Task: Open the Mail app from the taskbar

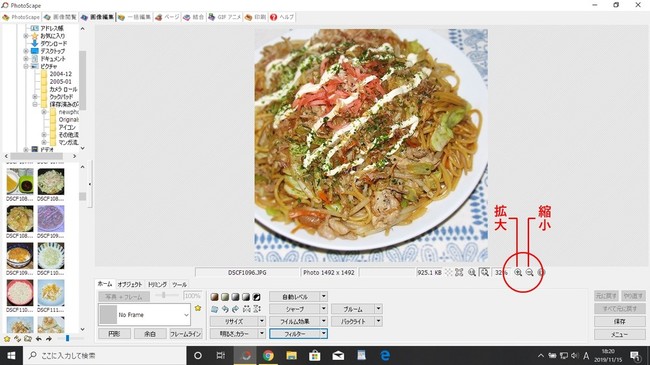Action: click(338, 355)
